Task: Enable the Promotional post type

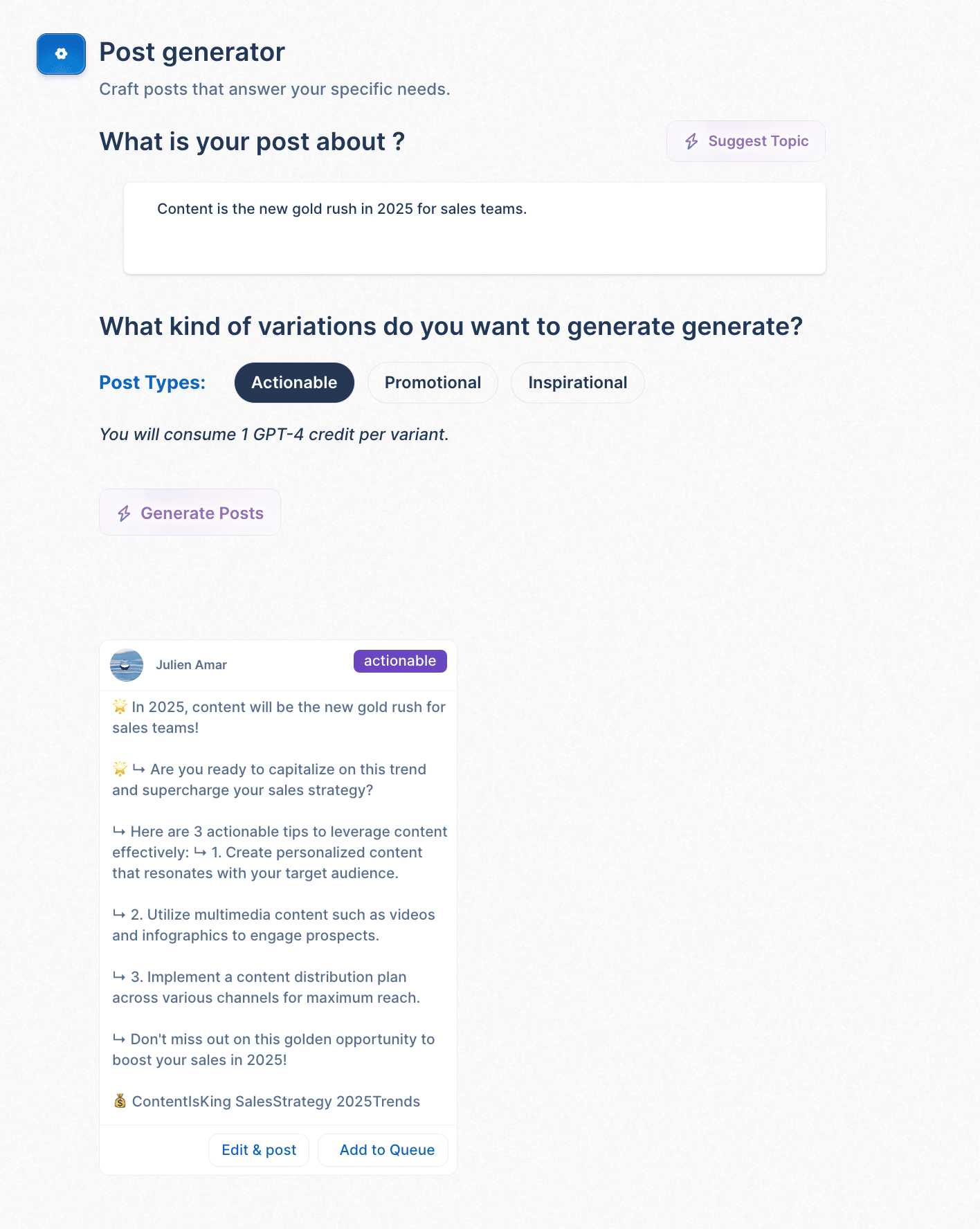Action: click(x=433, y=383)
